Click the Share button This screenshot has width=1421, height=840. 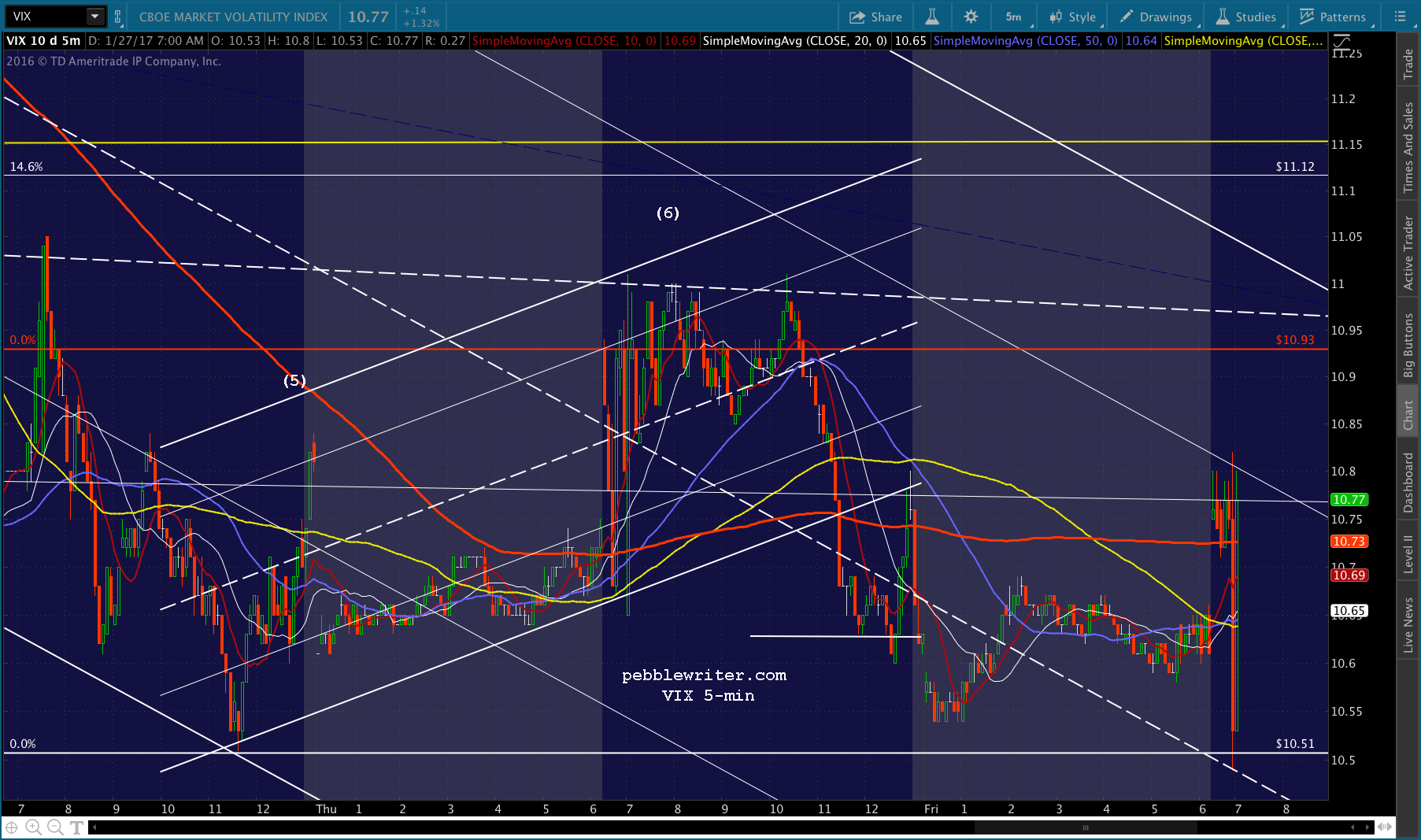pyautogui.click(x=875, y=17)
